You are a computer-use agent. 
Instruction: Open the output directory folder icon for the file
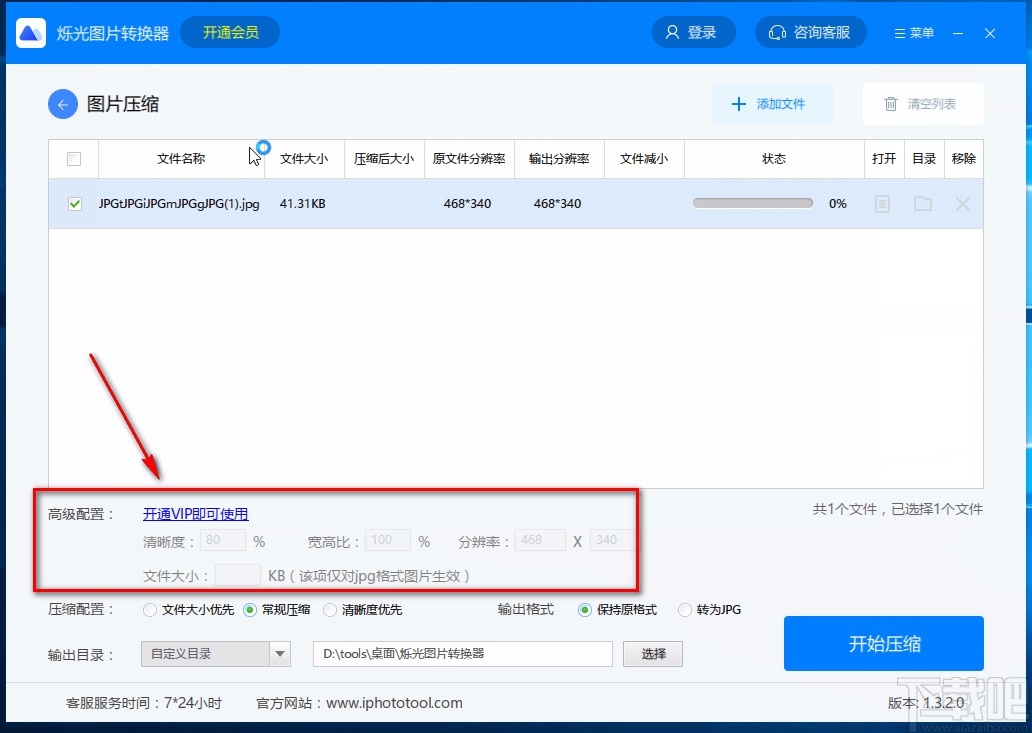pos(923,203)
